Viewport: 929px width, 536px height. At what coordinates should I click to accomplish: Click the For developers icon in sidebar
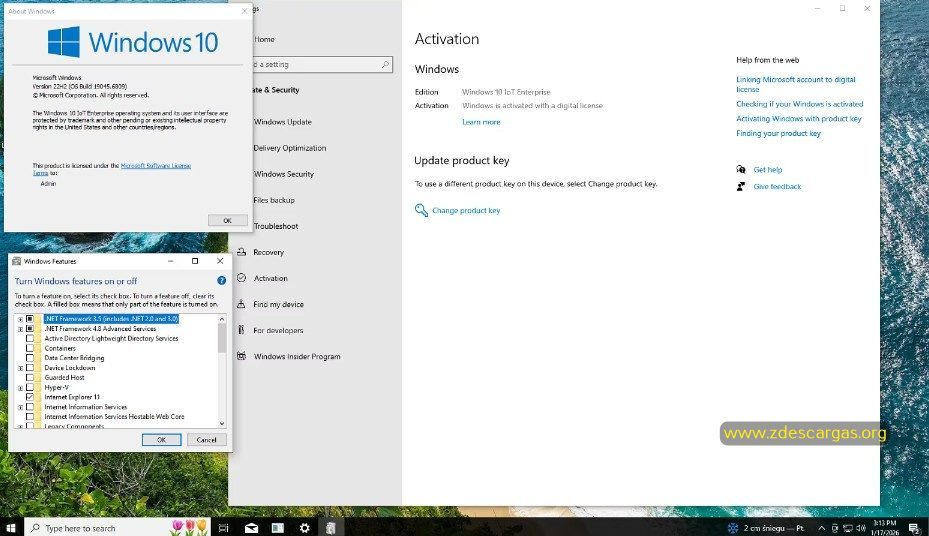[x=241, y=330]
